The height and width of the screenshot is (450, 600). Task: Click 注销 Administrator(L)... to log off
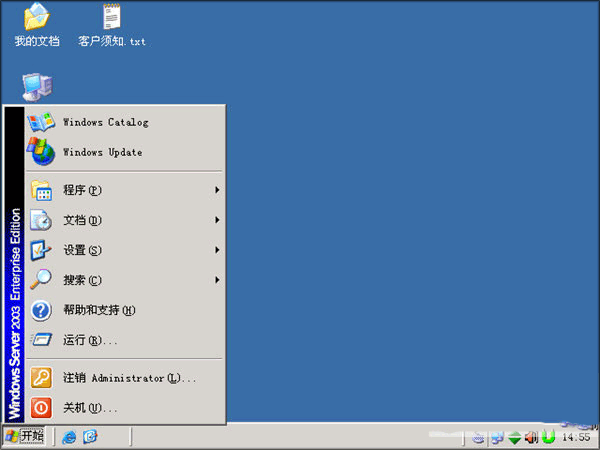click(125, 378)
